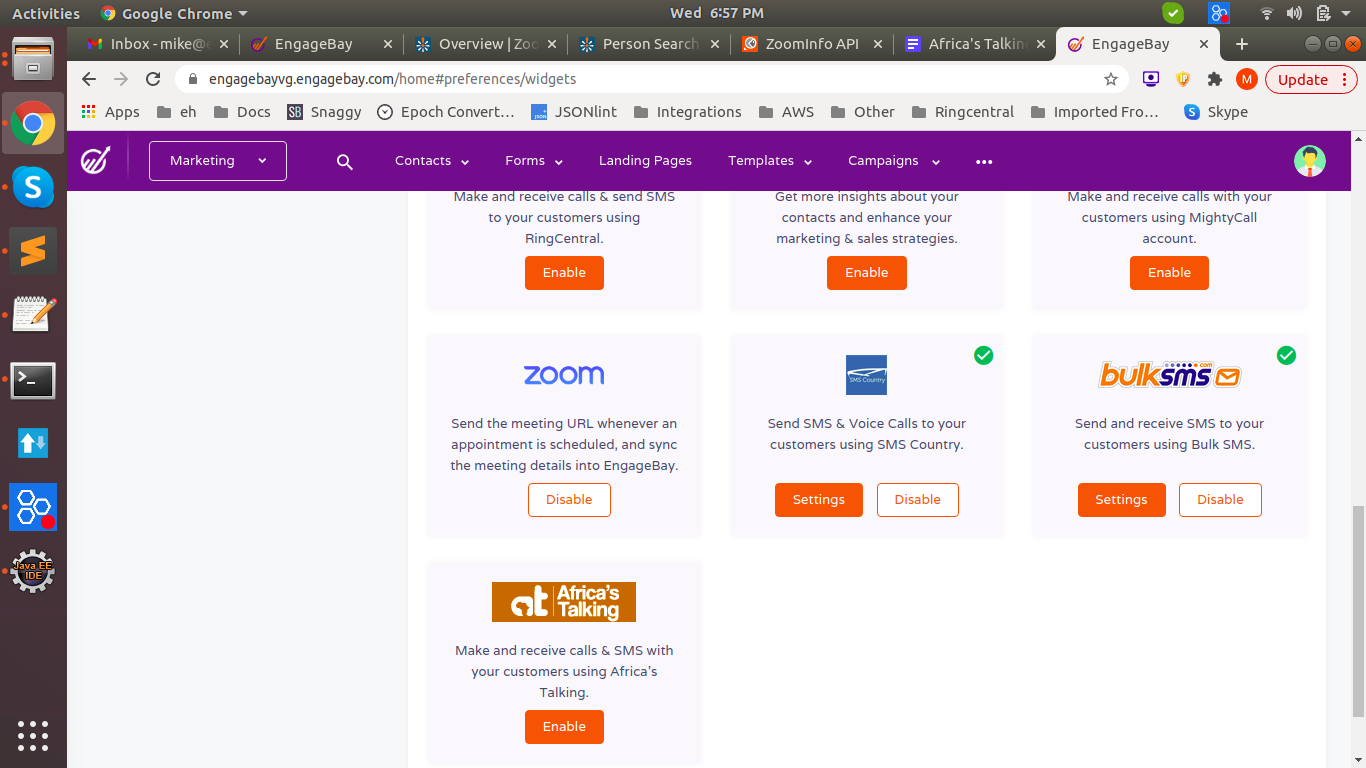The height and width of the screenshot is (768, 1366).
Task: Click the Chrome Update button
Action: (x=1311, y=79)
